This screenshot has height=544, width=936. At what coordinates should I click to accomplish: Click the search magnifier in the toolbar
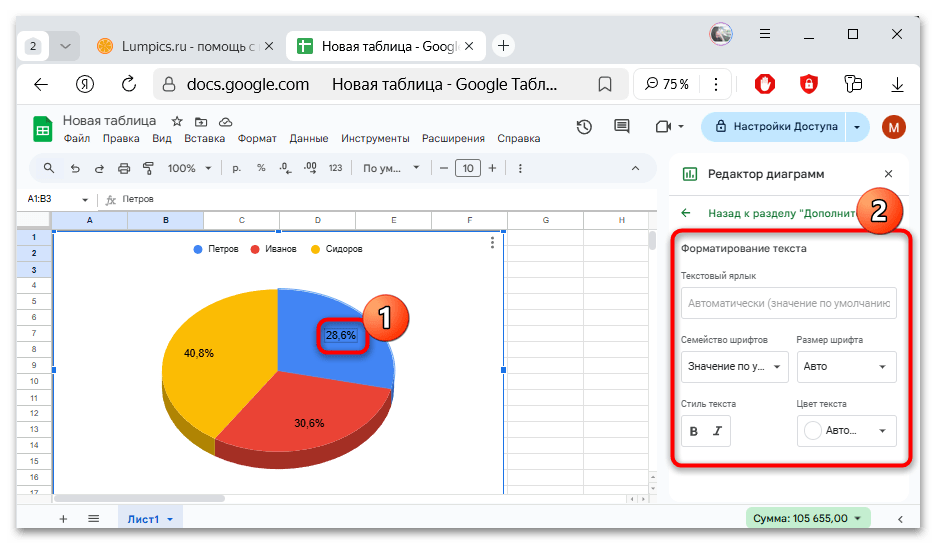click(49, 168)
